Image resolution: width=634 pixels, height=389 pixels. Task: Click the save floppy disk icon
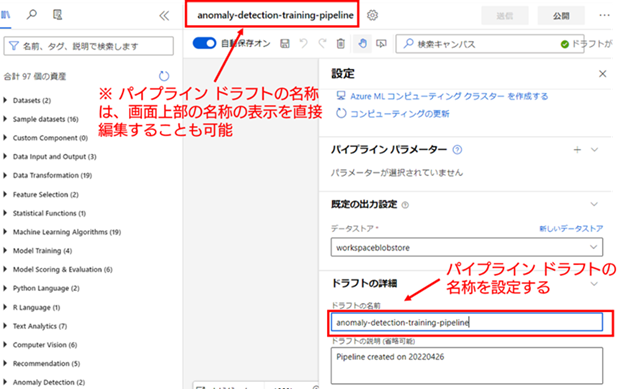[x=285, y=44]
